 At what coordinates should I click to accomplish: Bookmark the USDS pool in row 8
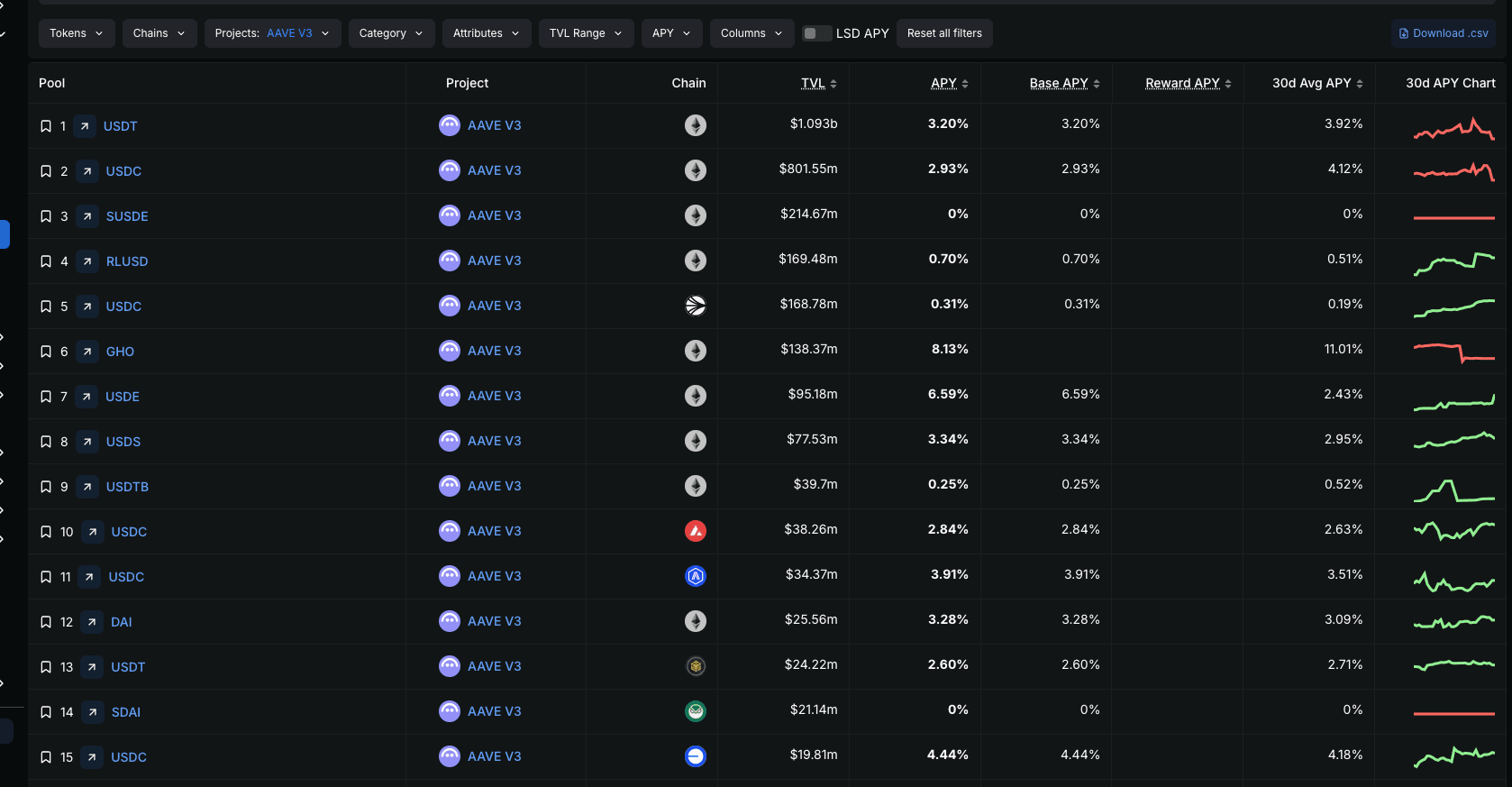[46, 442]
